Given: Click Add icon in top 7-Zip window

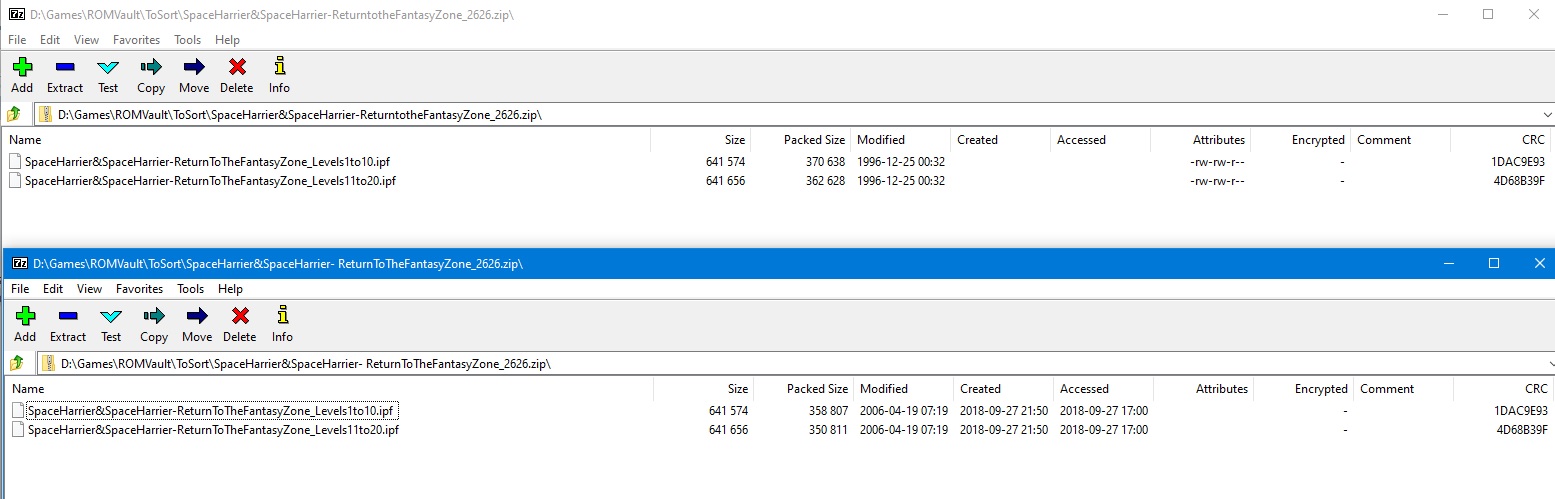Looking at the screenshot, I should pos(22,68).
